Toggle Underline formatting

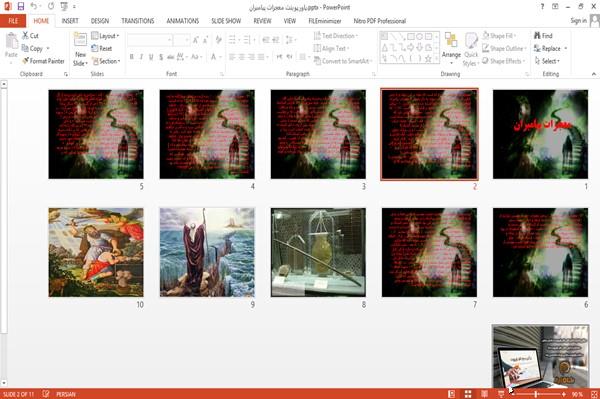click(151, 57)
